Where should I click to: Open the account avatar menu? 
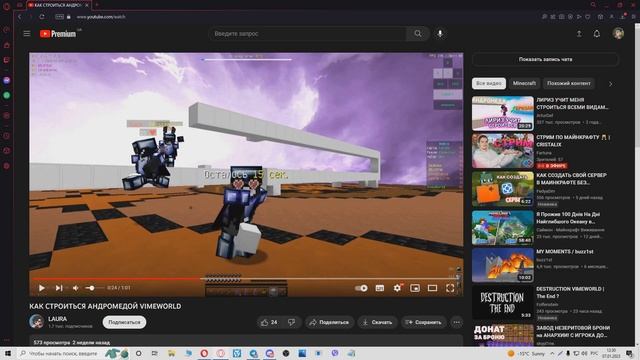pyautogui.click(x=618, y=33)
